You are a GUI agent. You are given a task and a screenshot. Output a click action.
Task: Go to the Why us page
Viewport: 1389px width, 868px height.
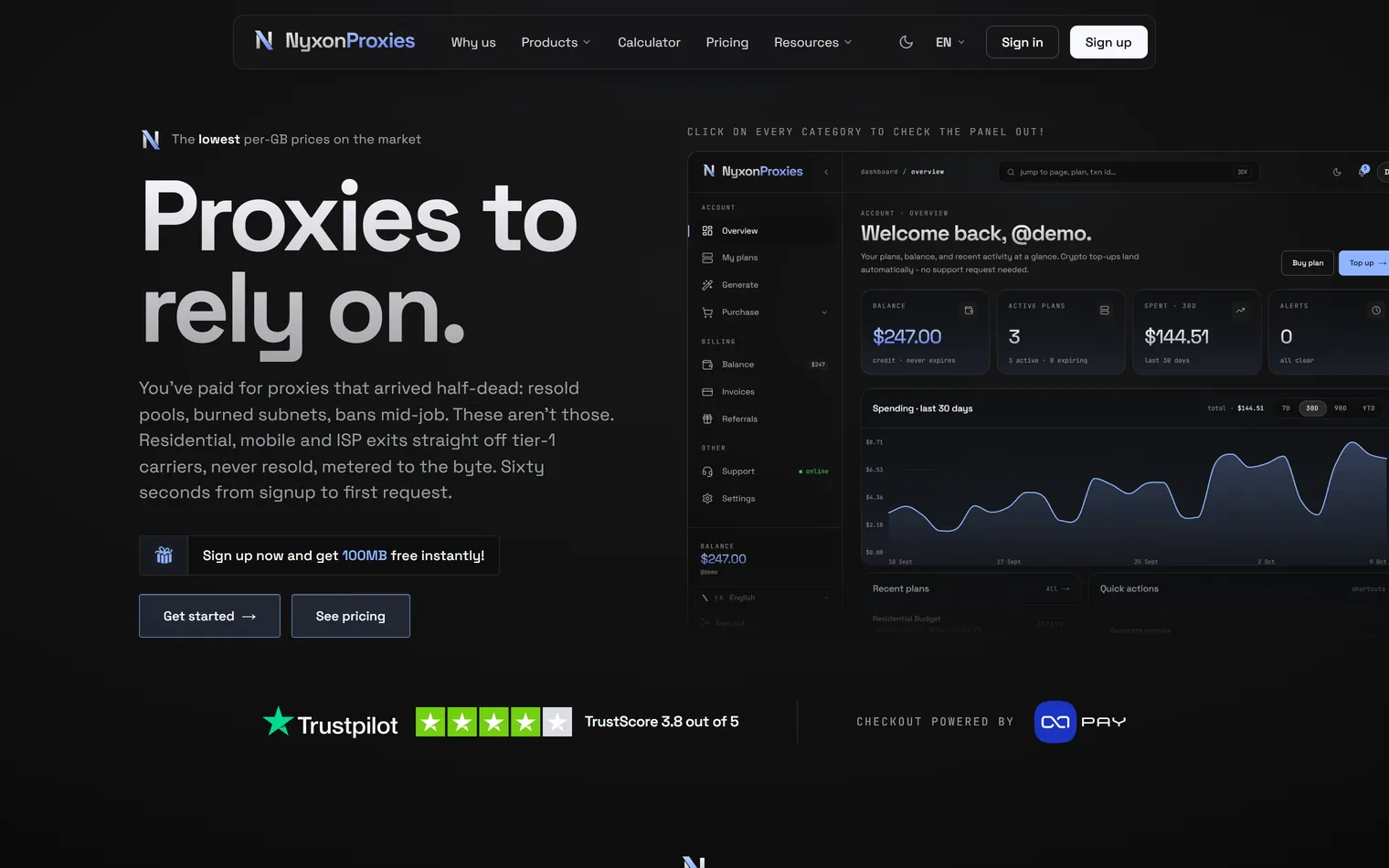click(473, 42)
